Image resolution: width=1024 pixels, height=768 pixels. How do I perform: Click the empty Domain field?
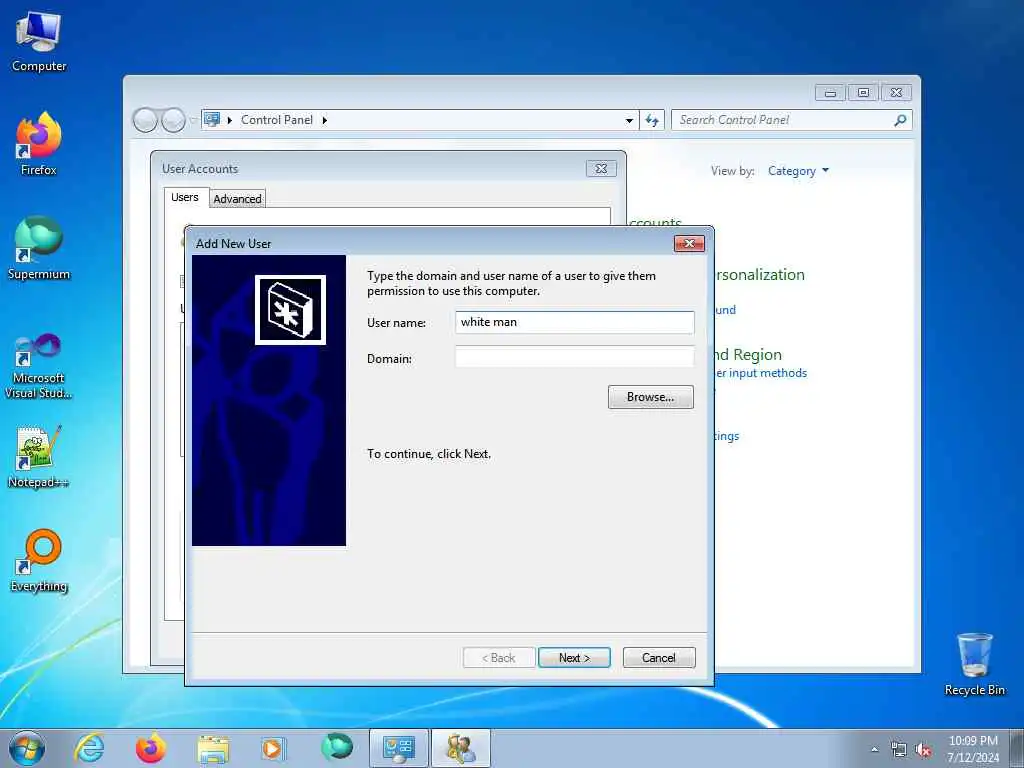point(575,357)
